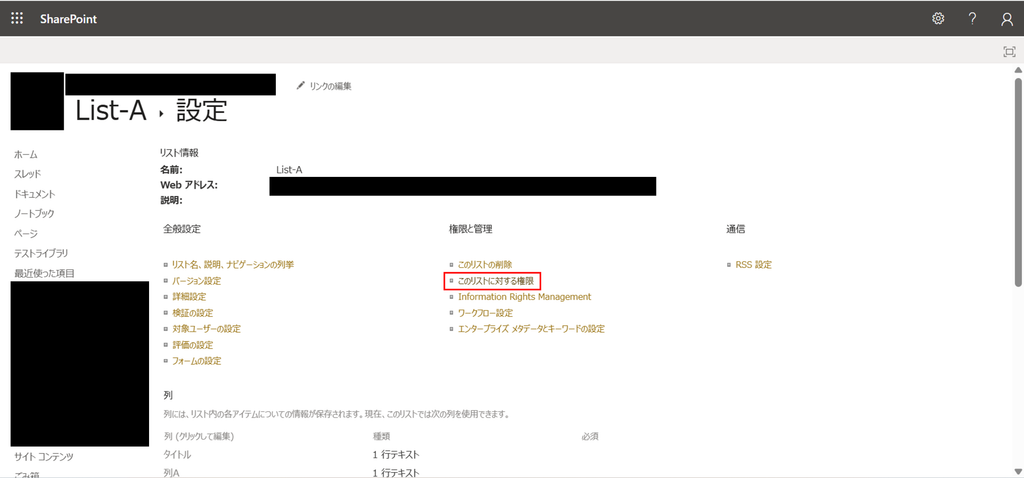Viewport: 1024px width, 478px height.
Task: Open ドキュメント in the left navigation
Action: (x=35, y=194)
